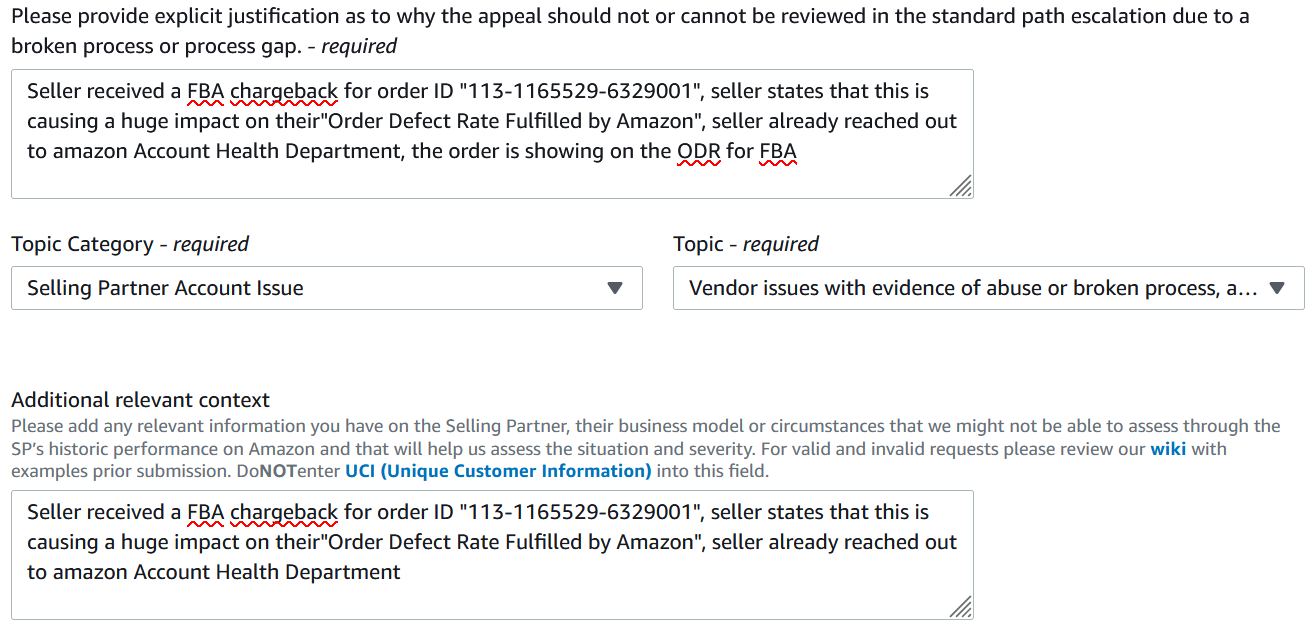Screen dimensions: 1312x625
Task: Click the last 'FBA' after 'ODR for'
Action: 778,152
